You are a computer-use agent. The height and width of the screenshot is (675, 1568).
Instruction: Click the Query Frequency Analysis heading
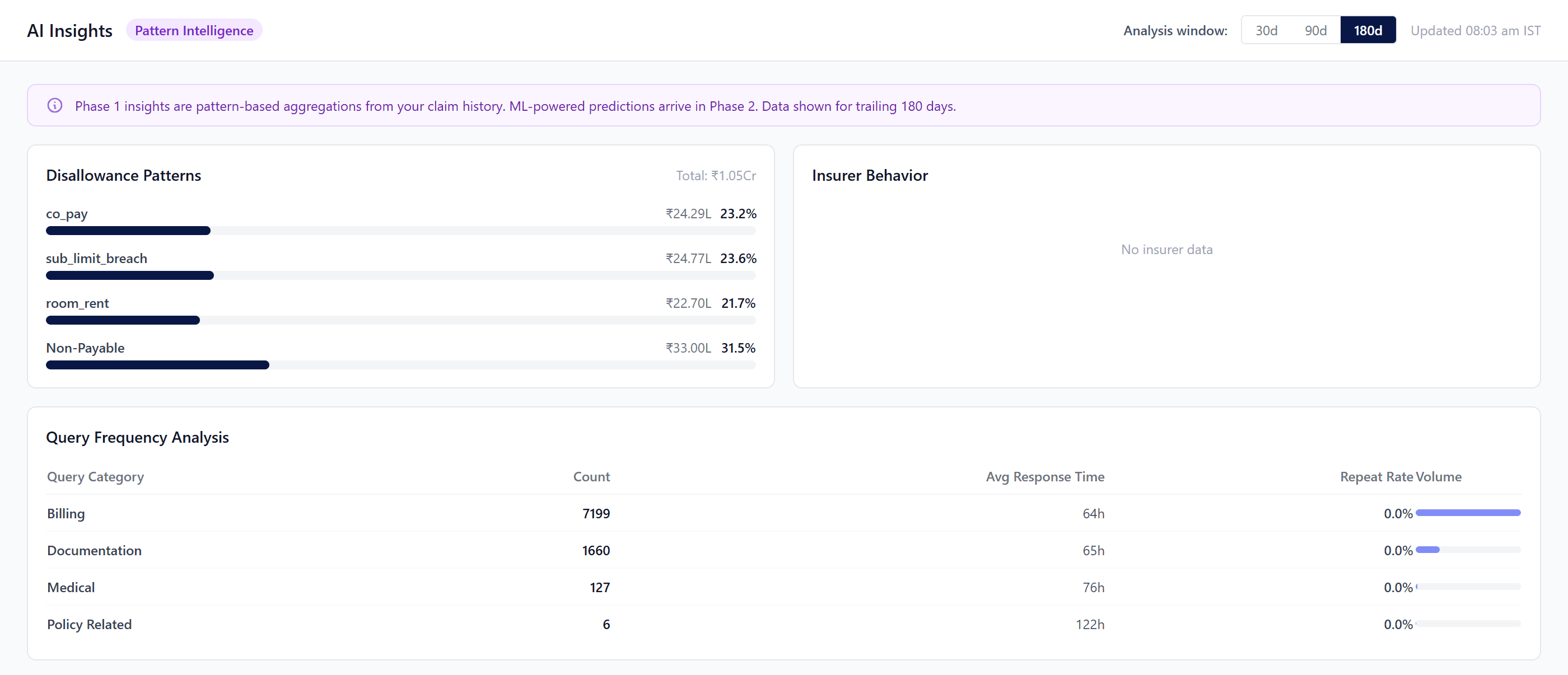click(138, 437)
